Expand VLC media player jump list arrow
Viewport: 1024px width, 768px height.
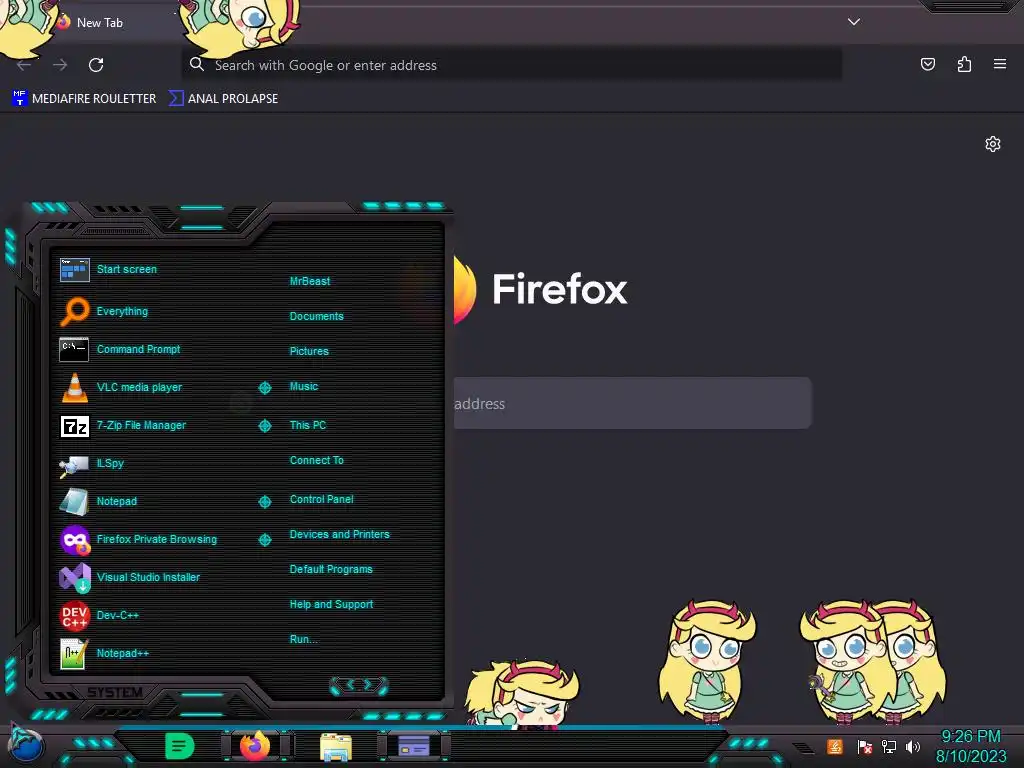[x=264, y=388]
